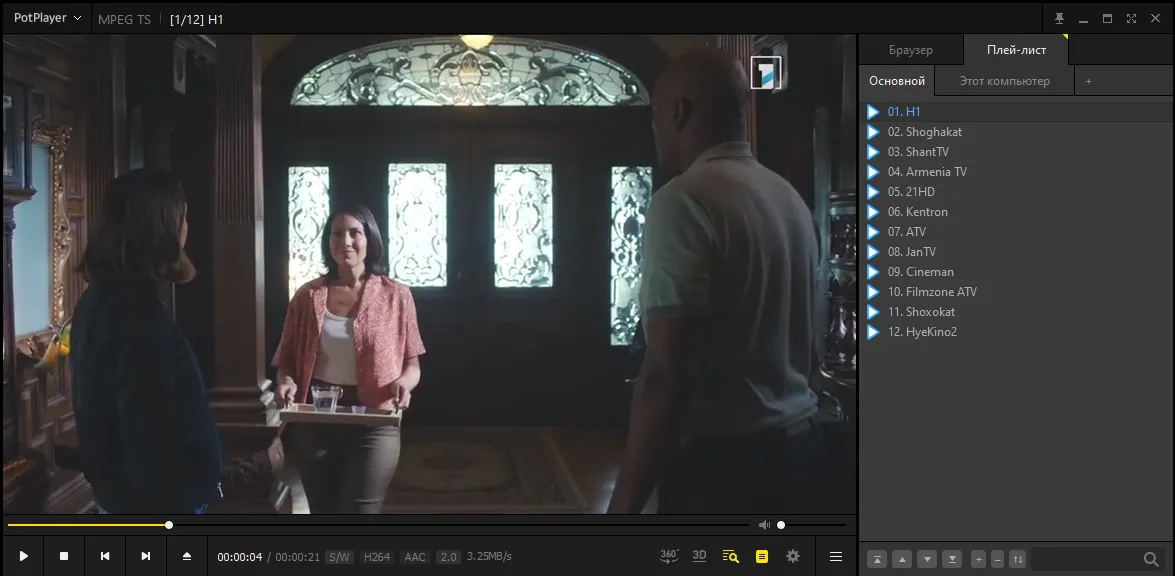Mute audio with the speaker icon

(x=764, y=525)
